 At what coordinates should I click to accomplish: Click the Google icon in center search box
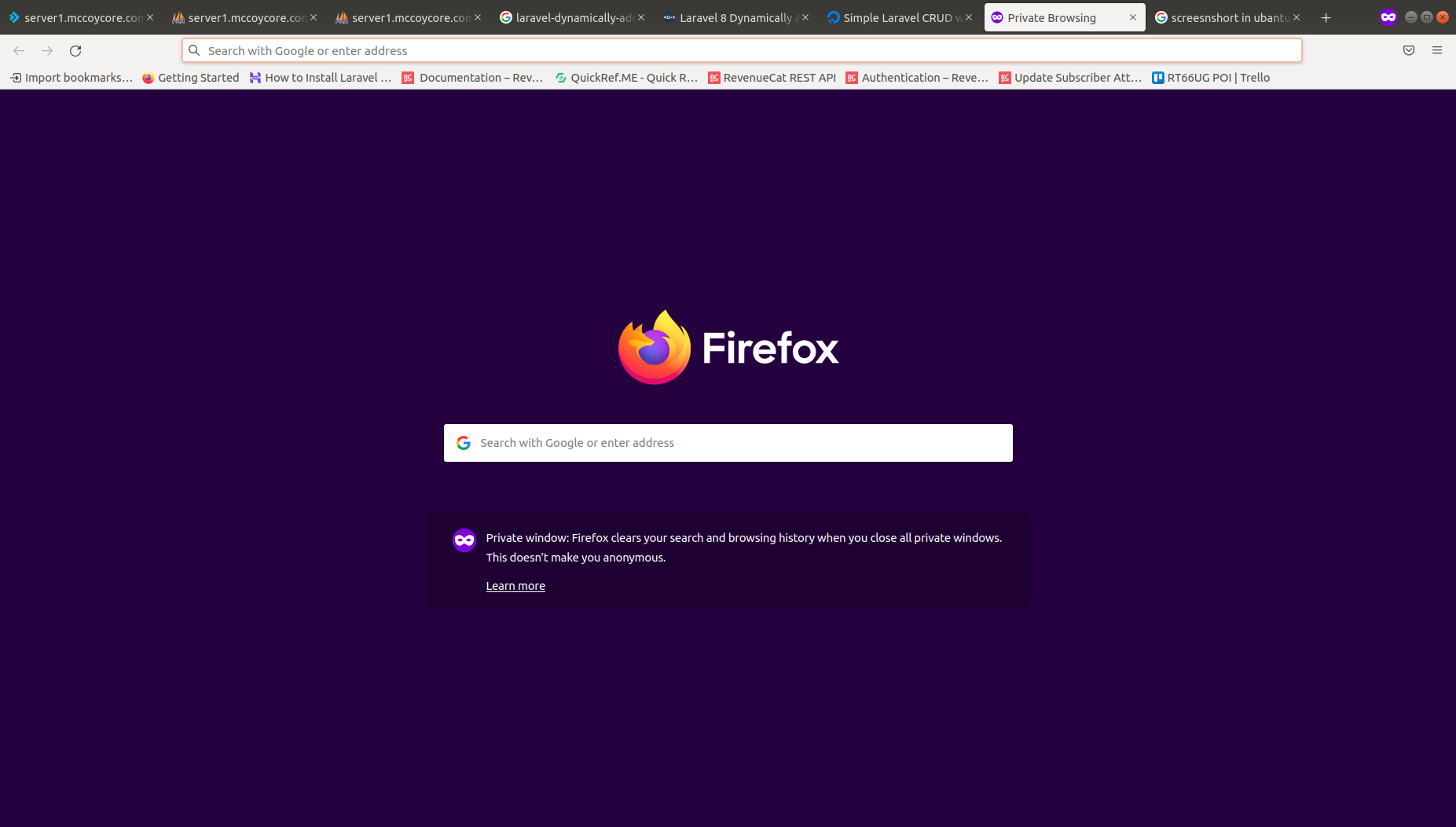(464, 443)
